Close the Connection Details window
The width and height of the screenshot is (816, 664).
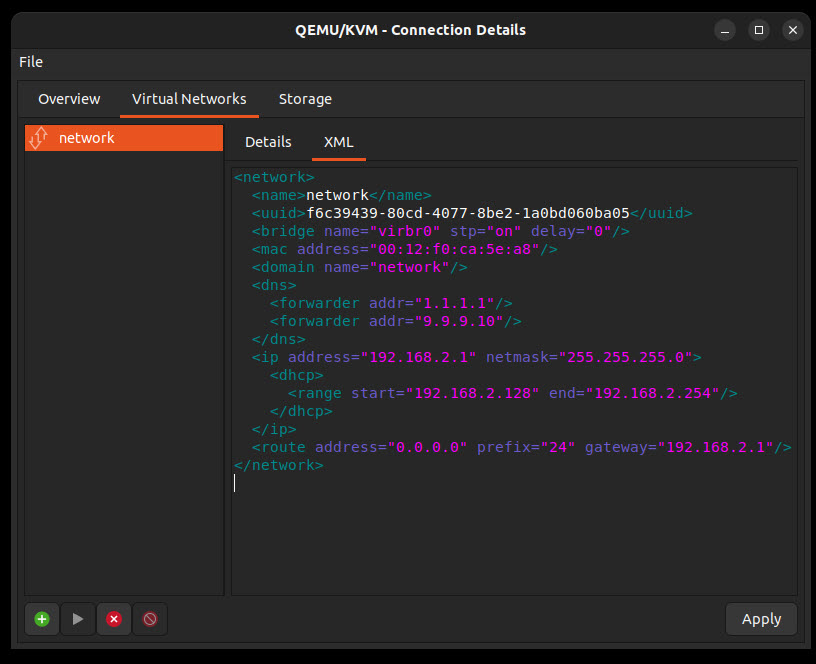coord(792,30)
